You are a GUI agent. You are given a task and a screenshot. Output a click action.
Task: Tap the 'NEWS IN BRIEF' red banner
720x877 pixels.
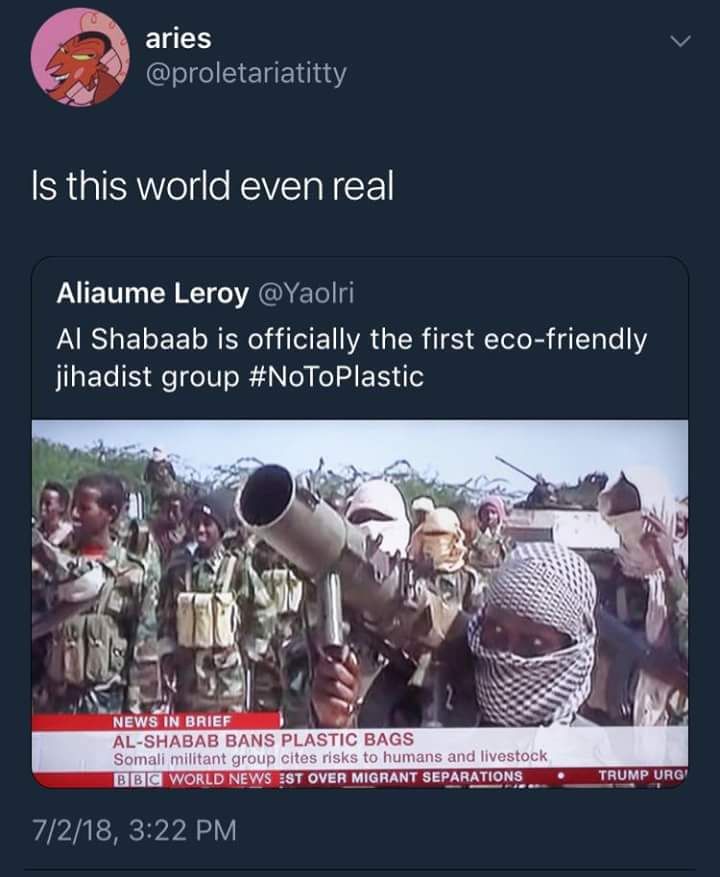click(x=157, y=721)
